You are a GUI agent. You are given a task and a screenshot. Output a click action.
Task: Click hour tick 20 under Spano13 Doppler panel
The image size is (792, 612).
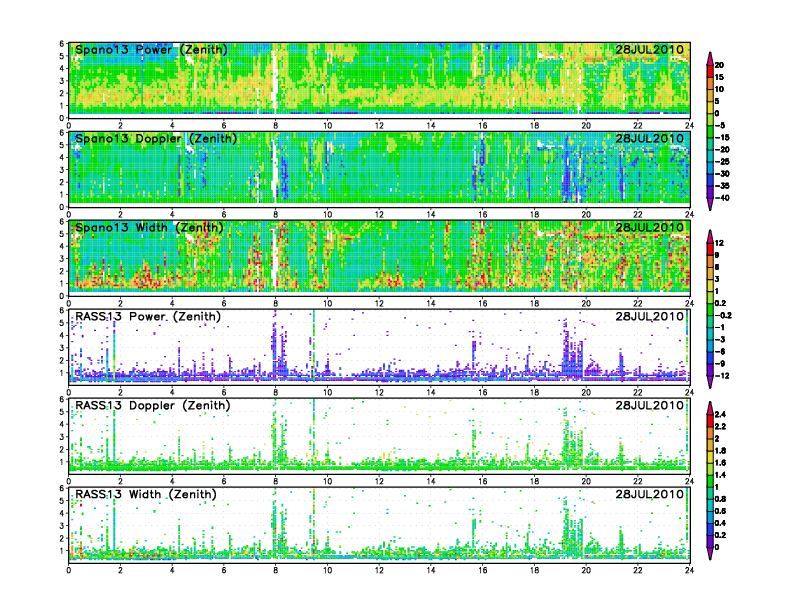click(x=586, y=215)
